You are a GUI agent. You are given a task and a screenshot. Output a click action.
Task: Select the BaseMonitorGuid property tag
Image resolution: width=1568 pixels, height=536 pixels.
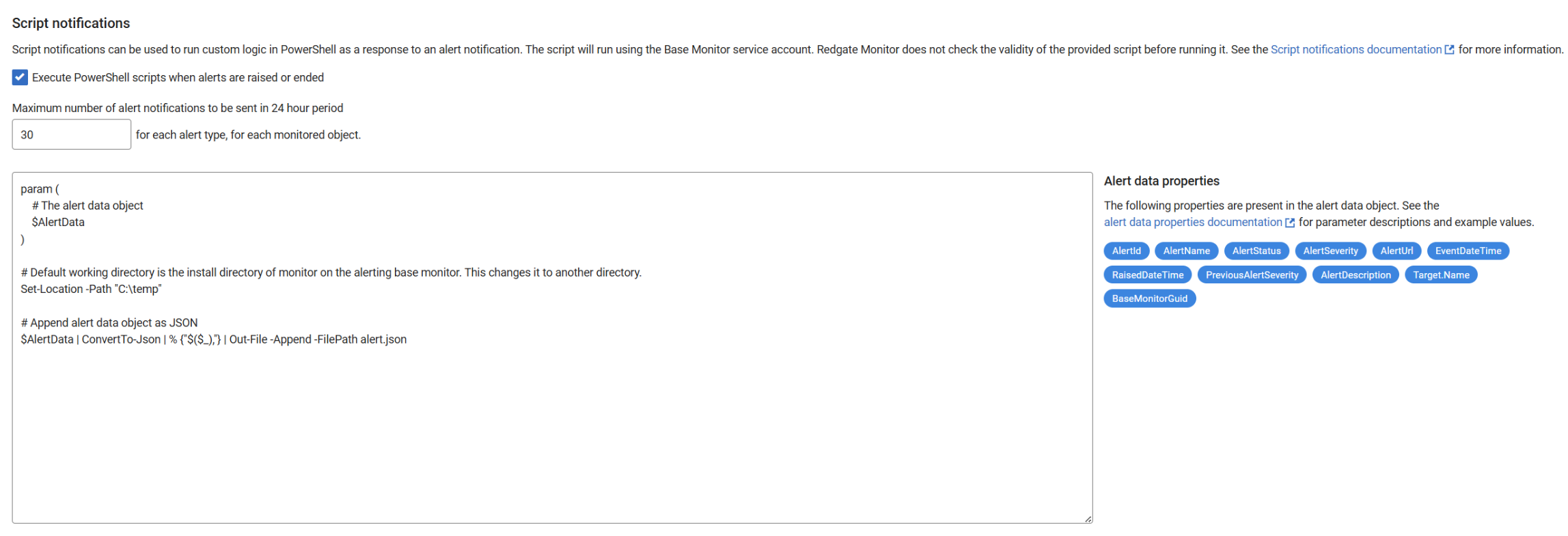click(x=1149, y=298)
